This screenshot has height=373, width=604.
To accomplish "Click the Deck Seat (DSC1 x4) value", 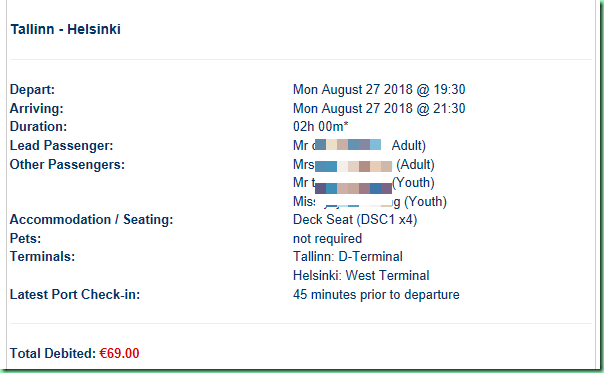I will click(x=355, y=220).
